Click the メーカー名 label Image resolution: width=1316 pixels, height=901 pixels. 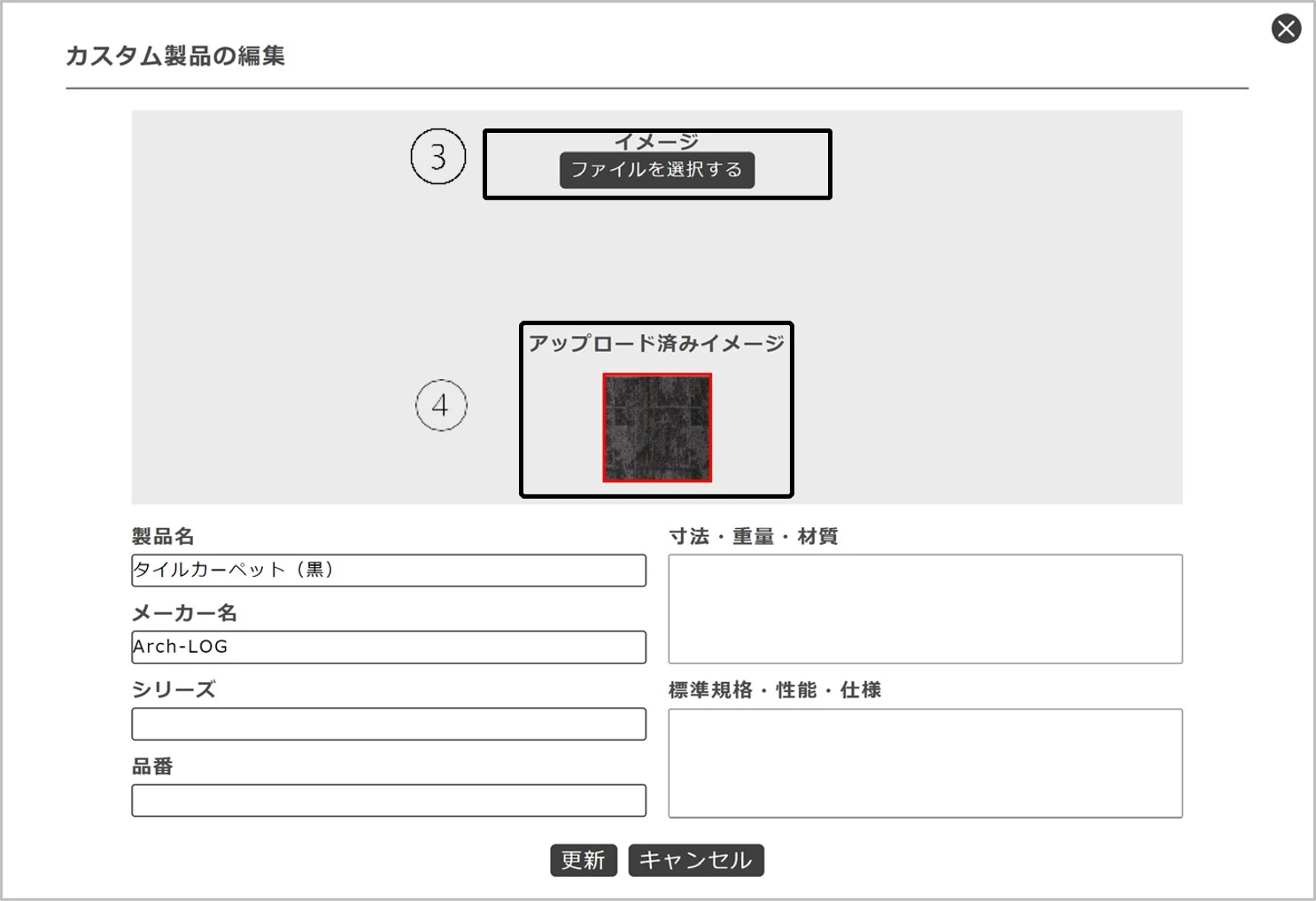point(184,613)
